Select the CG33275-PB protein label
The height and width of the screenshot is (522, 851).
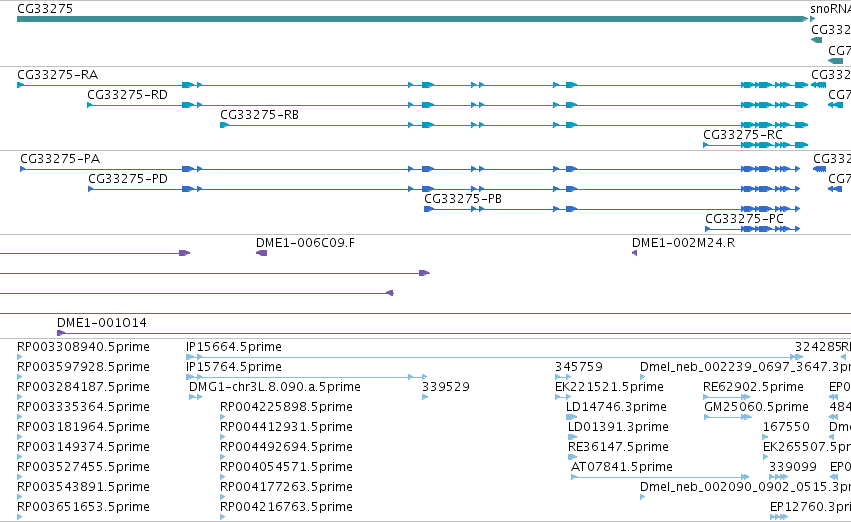(463, 199)
